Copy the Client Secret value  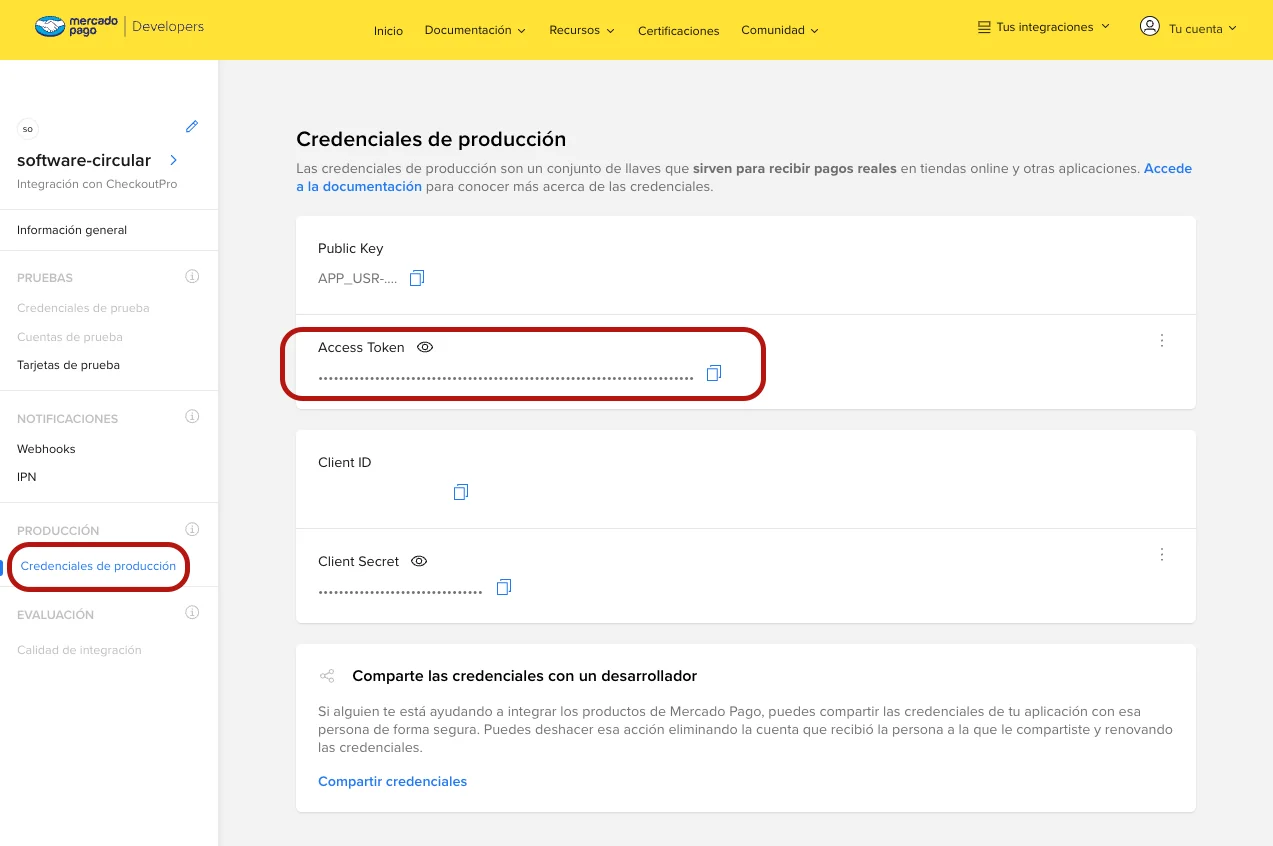[x=503, y=587]
